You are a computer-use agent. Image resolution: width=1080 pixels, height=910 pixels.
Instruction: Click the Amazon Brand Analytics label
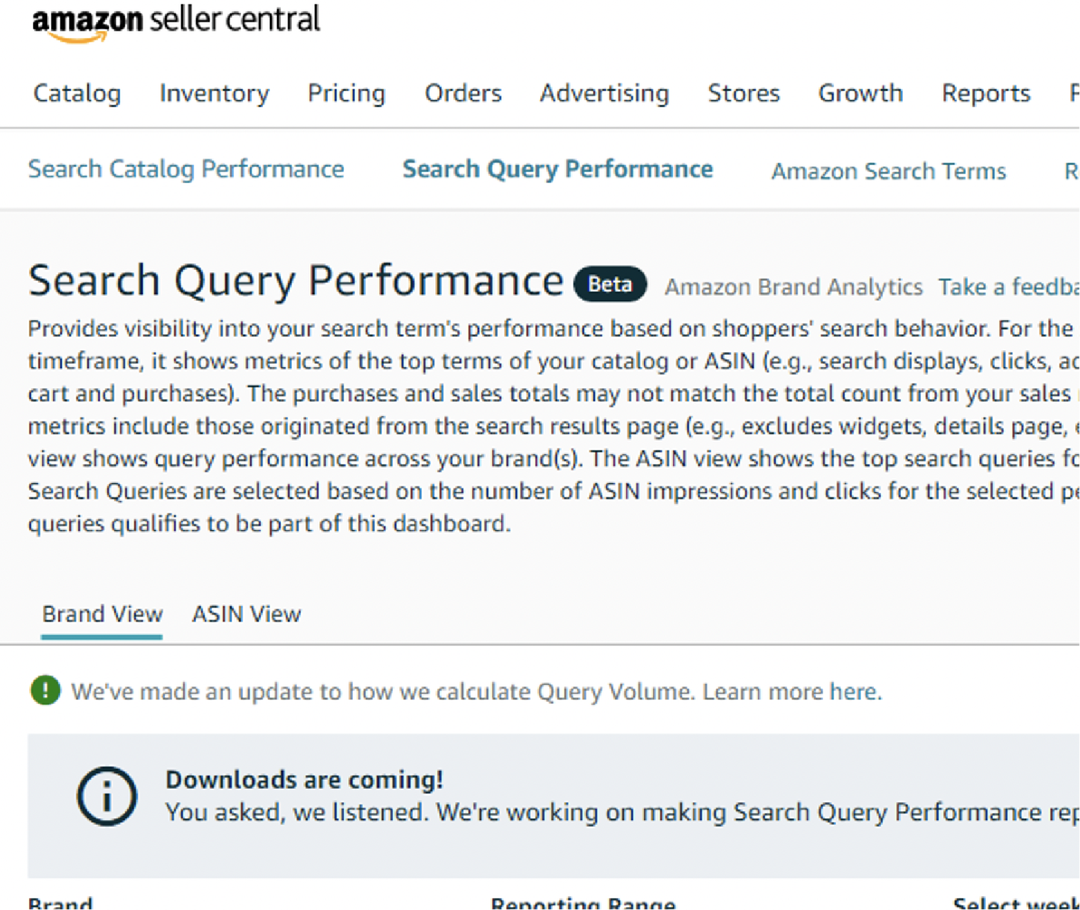point(793,288)
